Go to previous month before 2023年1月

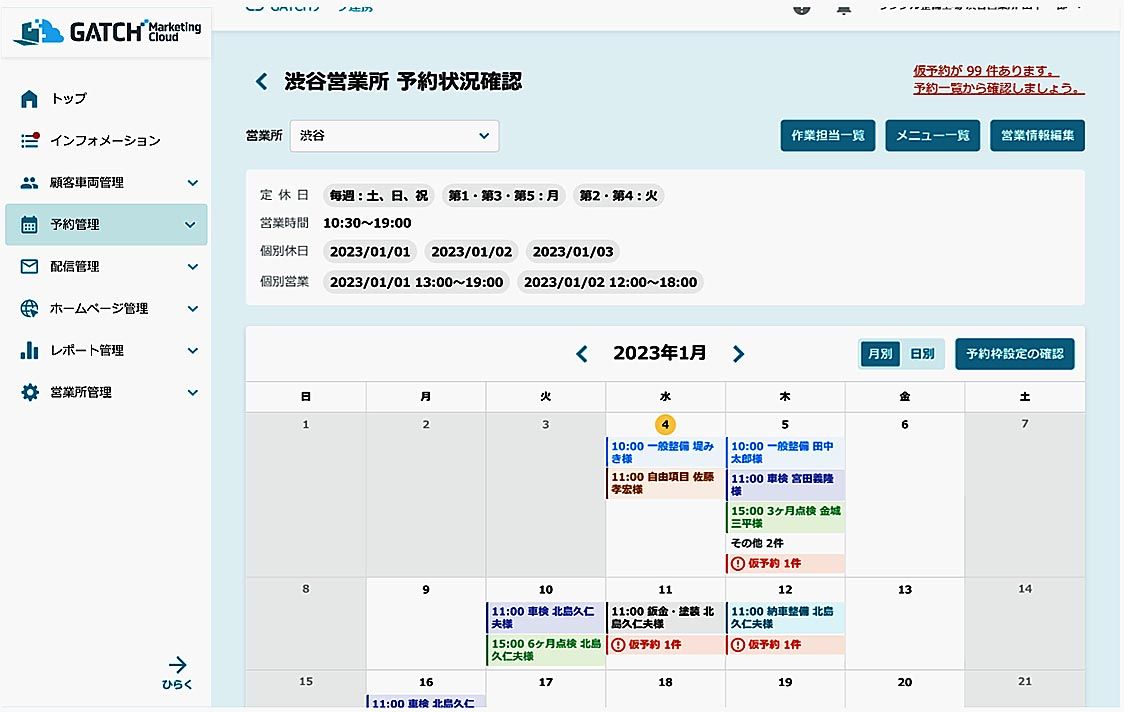coord(582,354)
